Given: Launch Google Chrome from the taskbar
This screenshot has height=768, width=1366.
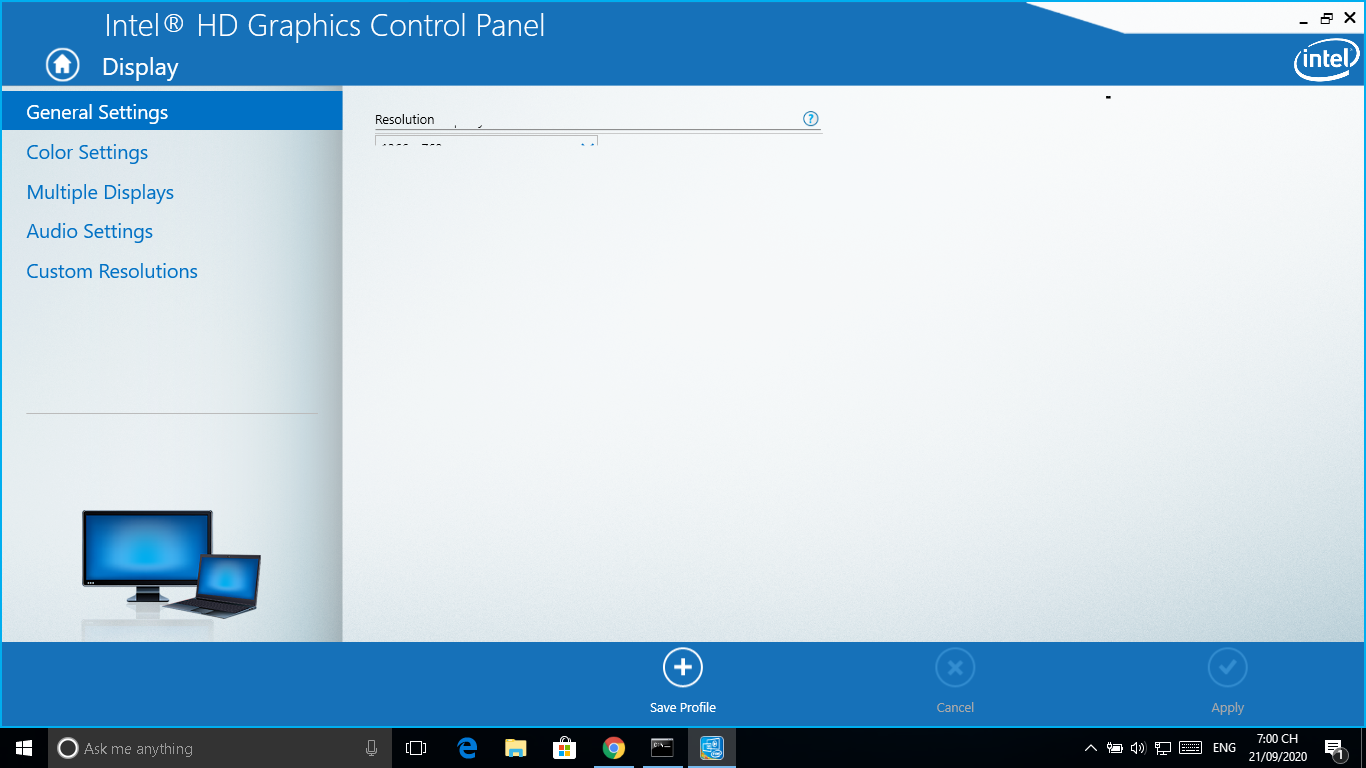Looking at the screenshot, I should pyautogui.click(x=614, y=748).
